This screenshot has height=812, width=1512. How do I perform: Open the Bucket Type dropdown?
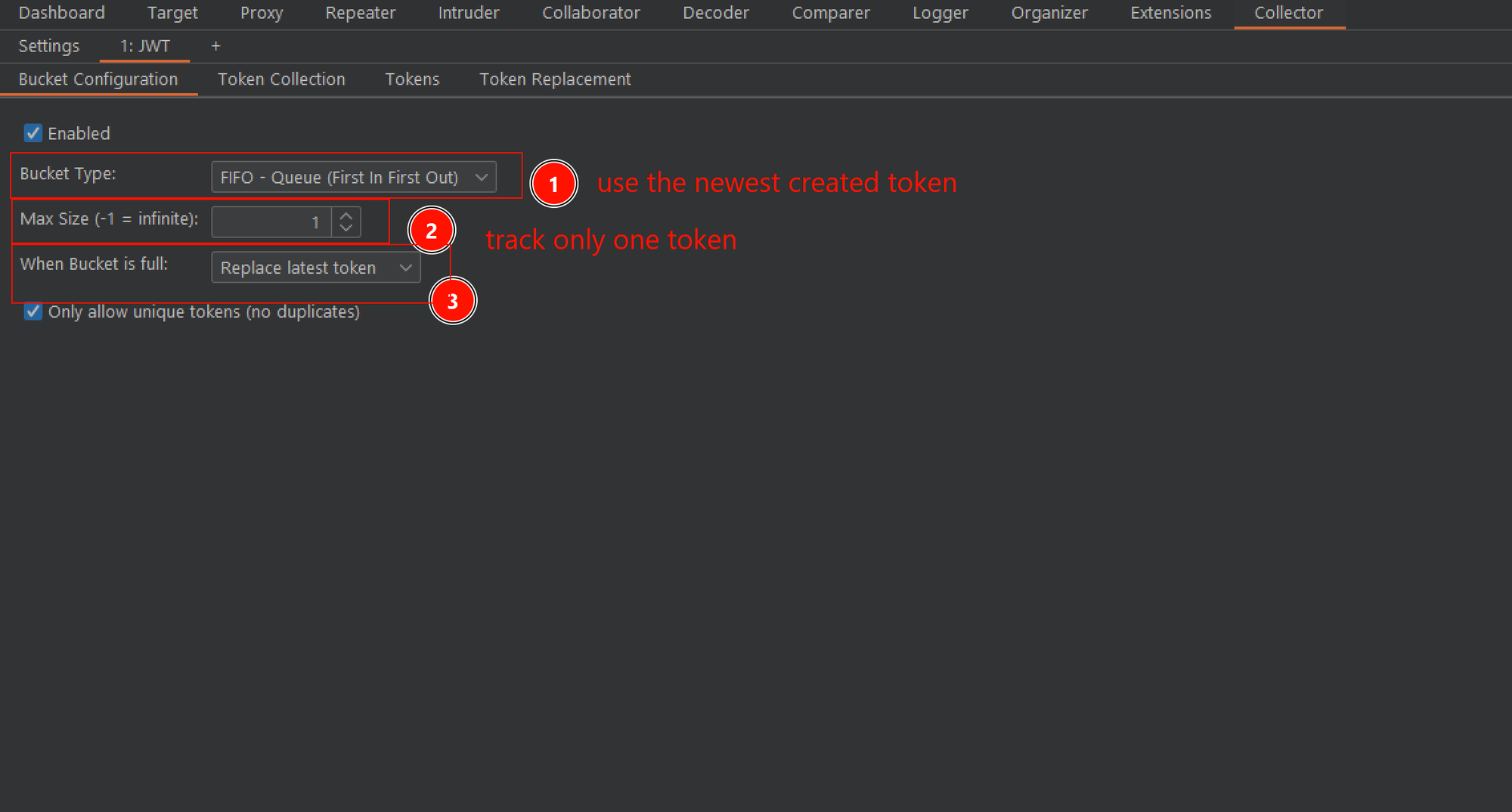point(354,177)
